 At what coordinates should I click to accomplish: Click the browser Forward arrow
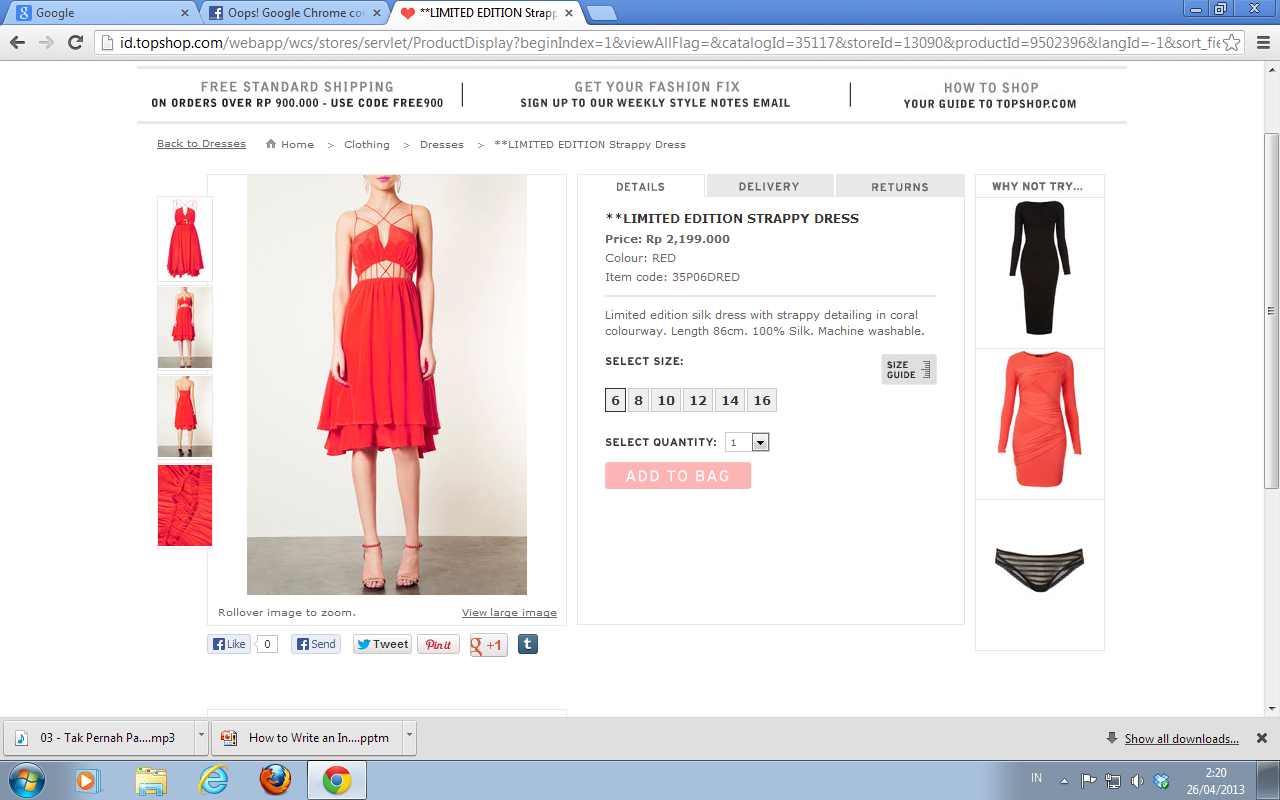46,42
